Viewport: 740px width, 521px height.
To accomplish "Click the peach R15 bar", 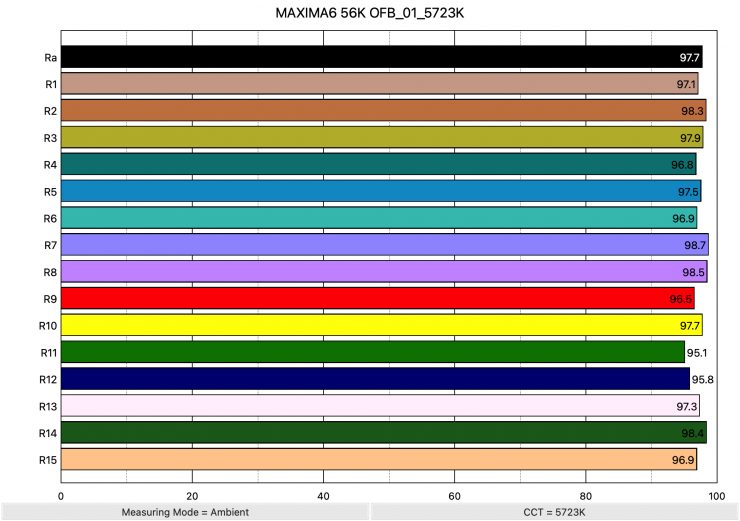I will click(x=378, y=460).
